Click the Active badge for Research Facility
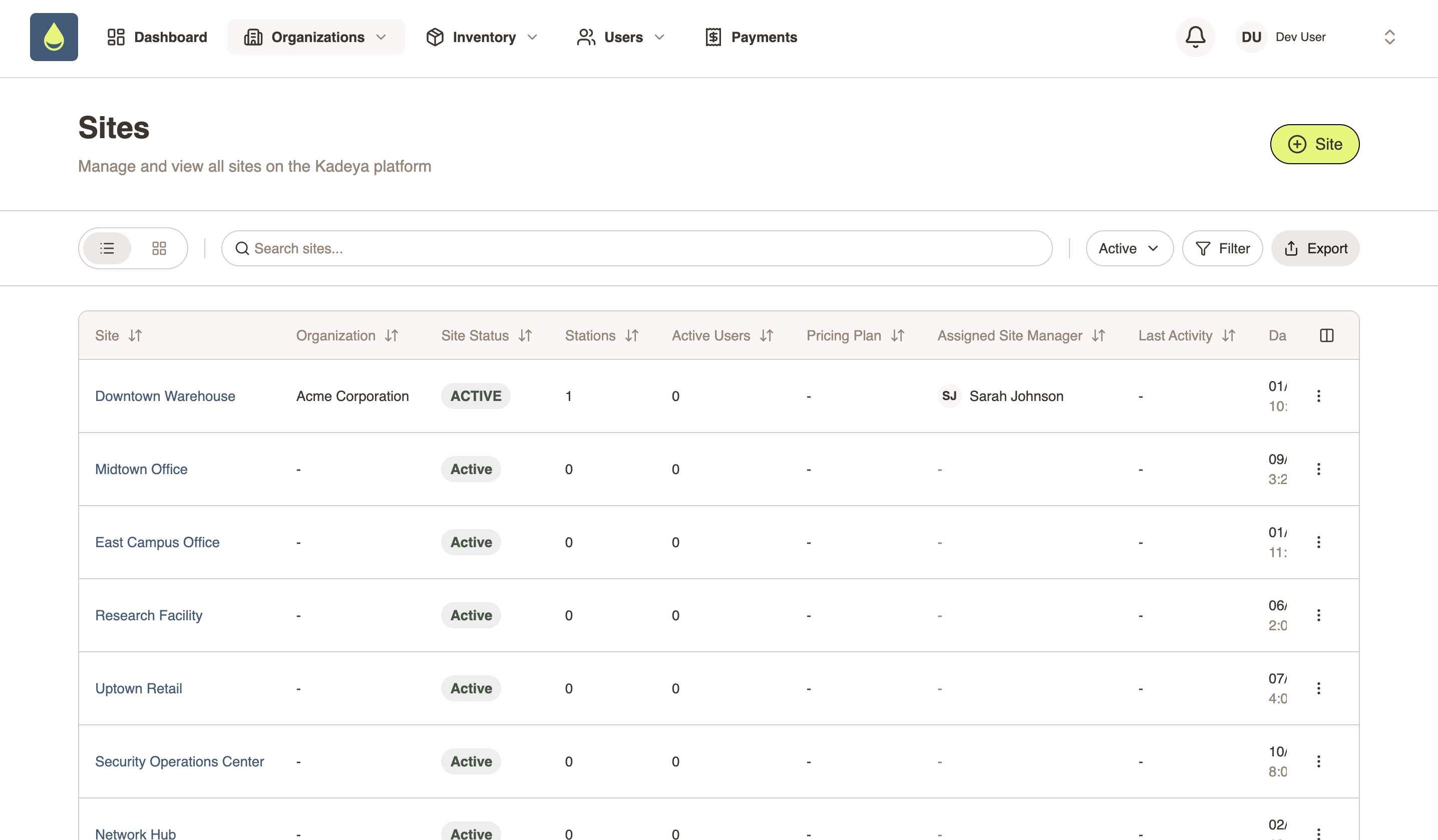Image resolution: width=1438 pixels, height=840 pixels. (471, 615)
